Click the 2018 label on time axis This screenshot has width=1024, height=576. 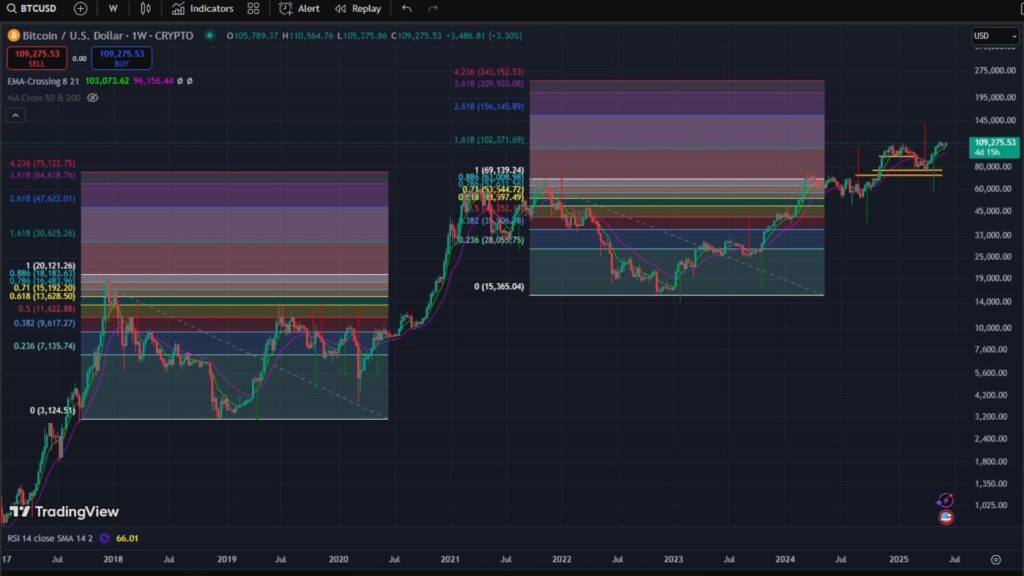pos(113,560)
